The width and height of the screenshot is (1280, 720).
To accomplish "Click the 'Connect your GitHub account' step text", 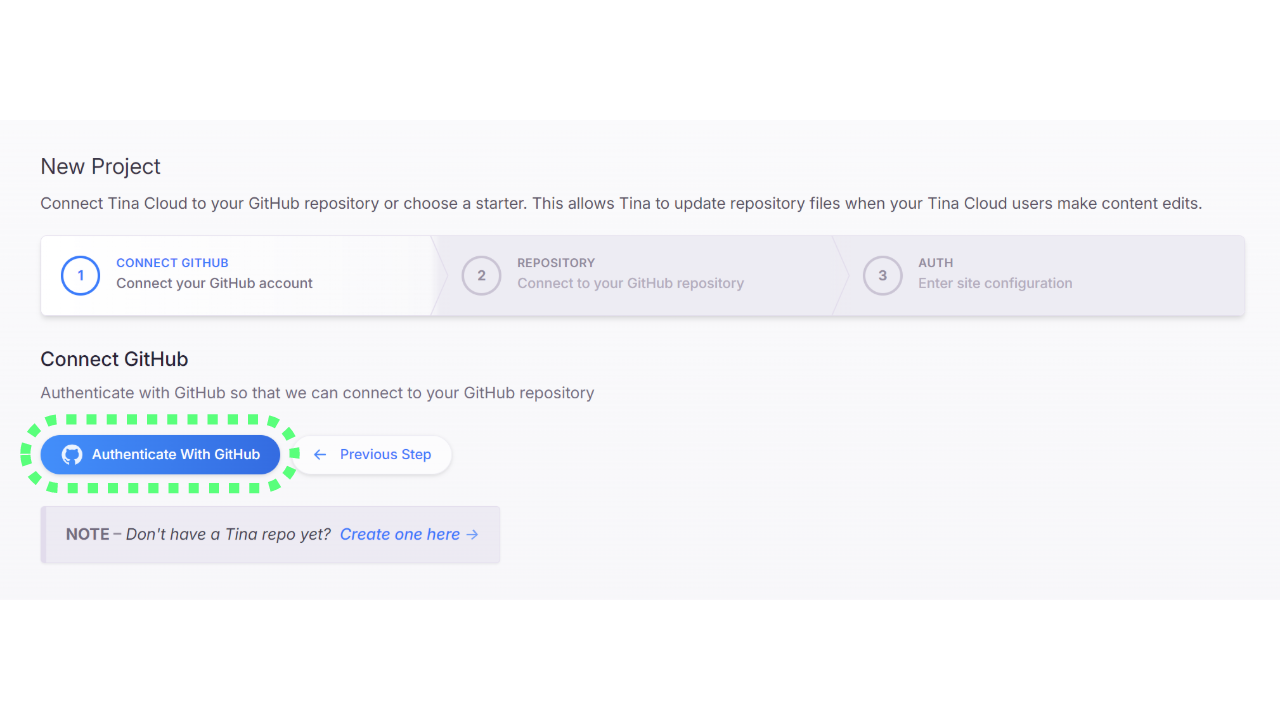I will 214,283.
